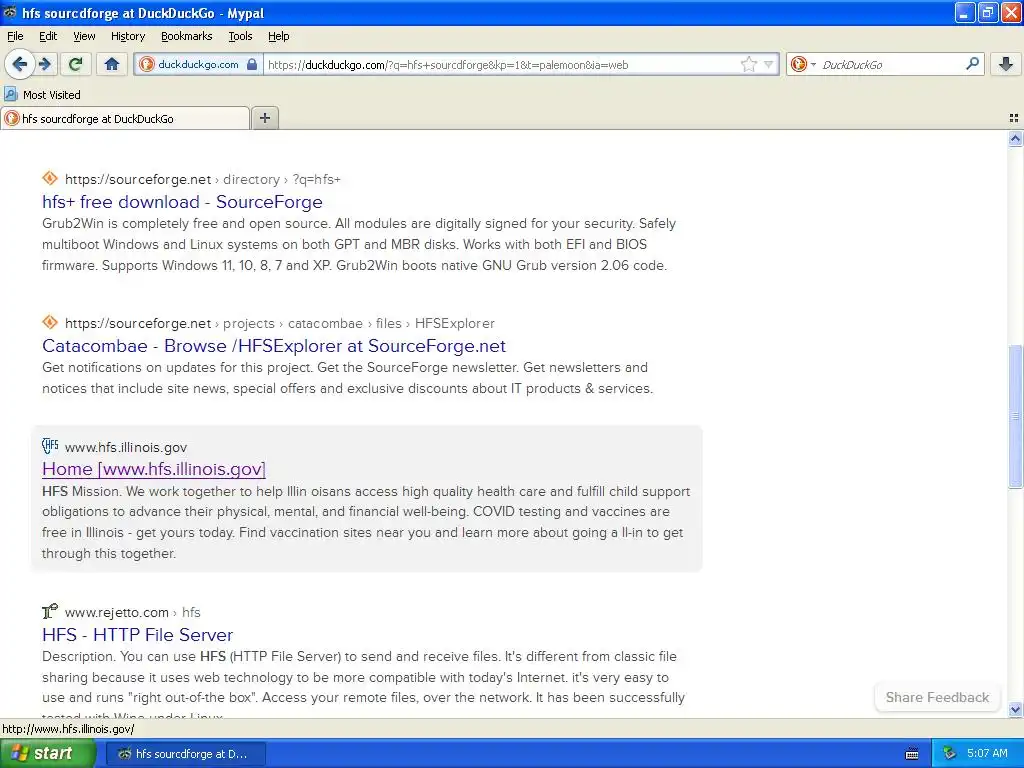The image size is (1024, 768).
Task: Open Catacombae Browse /HFSExplorer result link
Action: point(274,345)
